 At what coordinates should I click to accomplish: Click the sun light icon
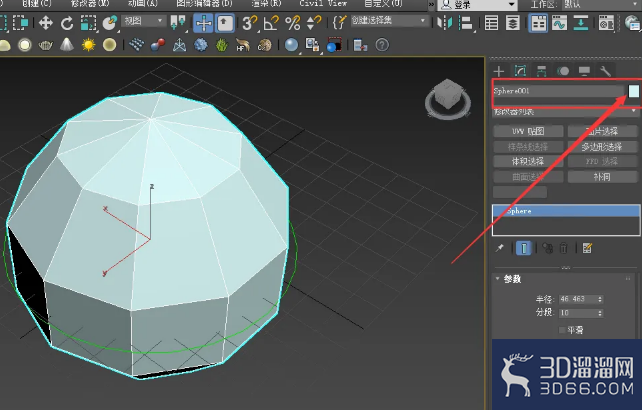[88, 45]
